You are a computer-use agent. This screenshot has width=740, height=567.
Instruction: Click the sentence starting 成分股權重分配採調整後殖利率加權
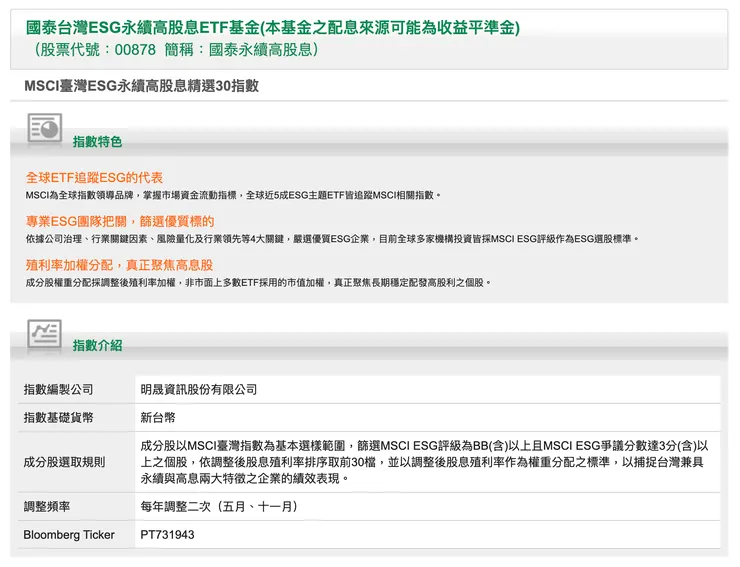(258, 282)
